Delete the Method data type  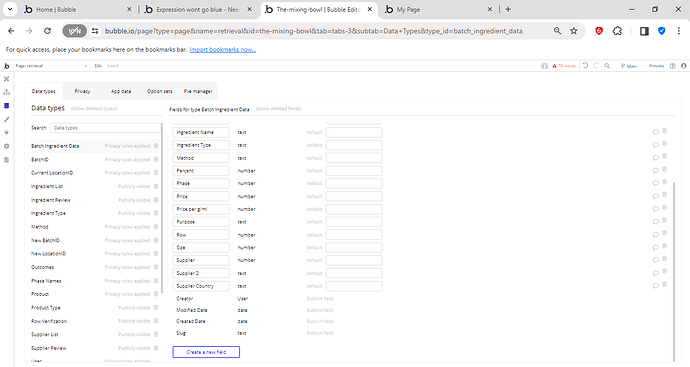[x=156, y=227]
